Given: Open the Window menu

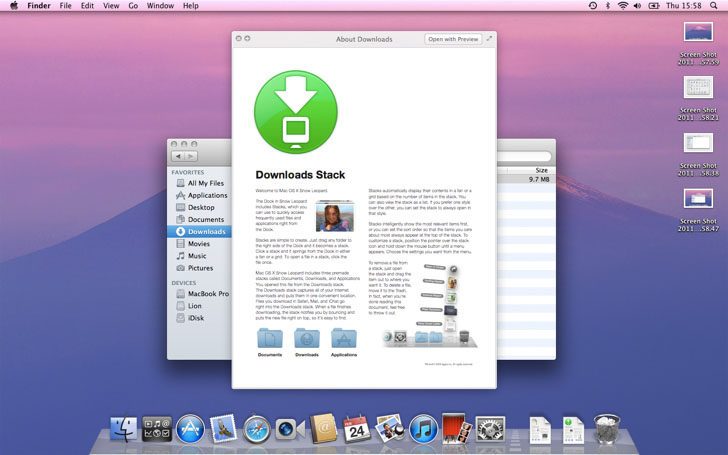Looking at the screenshot, I should pyautogui.click(x=160, y=6).
